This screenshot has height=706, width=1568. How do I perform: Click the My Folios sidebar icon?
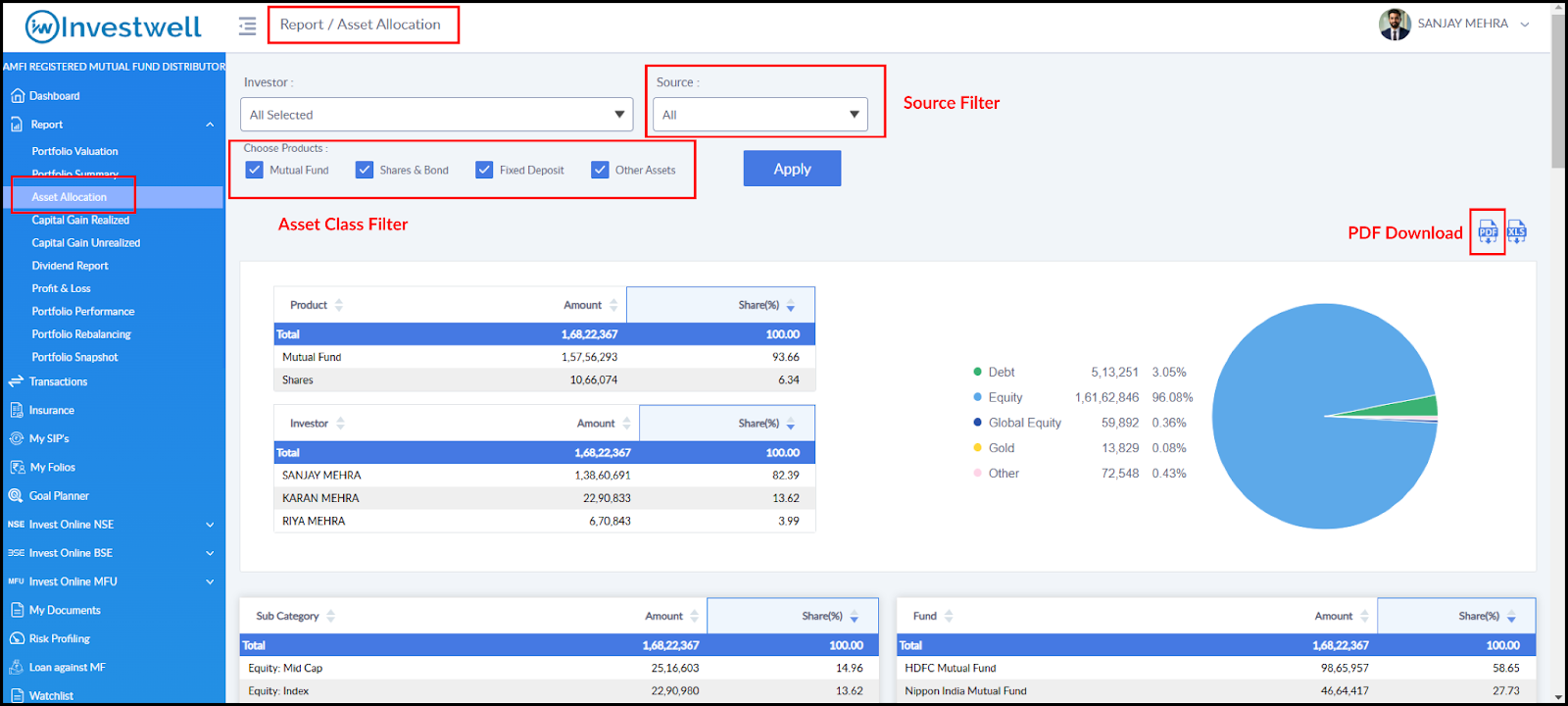(x=17, y=467)
